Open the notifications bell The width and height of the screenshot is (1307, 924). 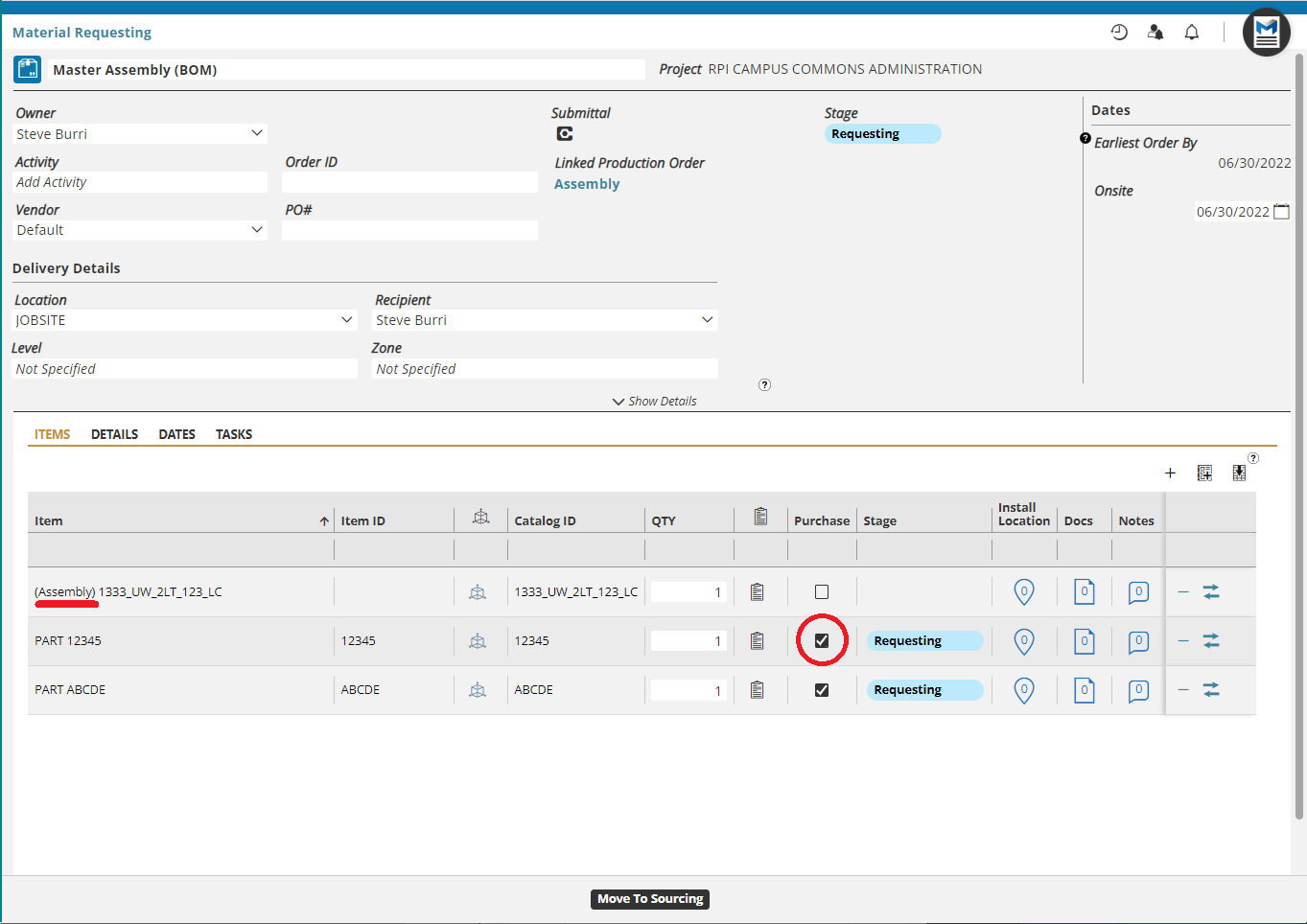pyautogui.click(x=1191, y=33)
